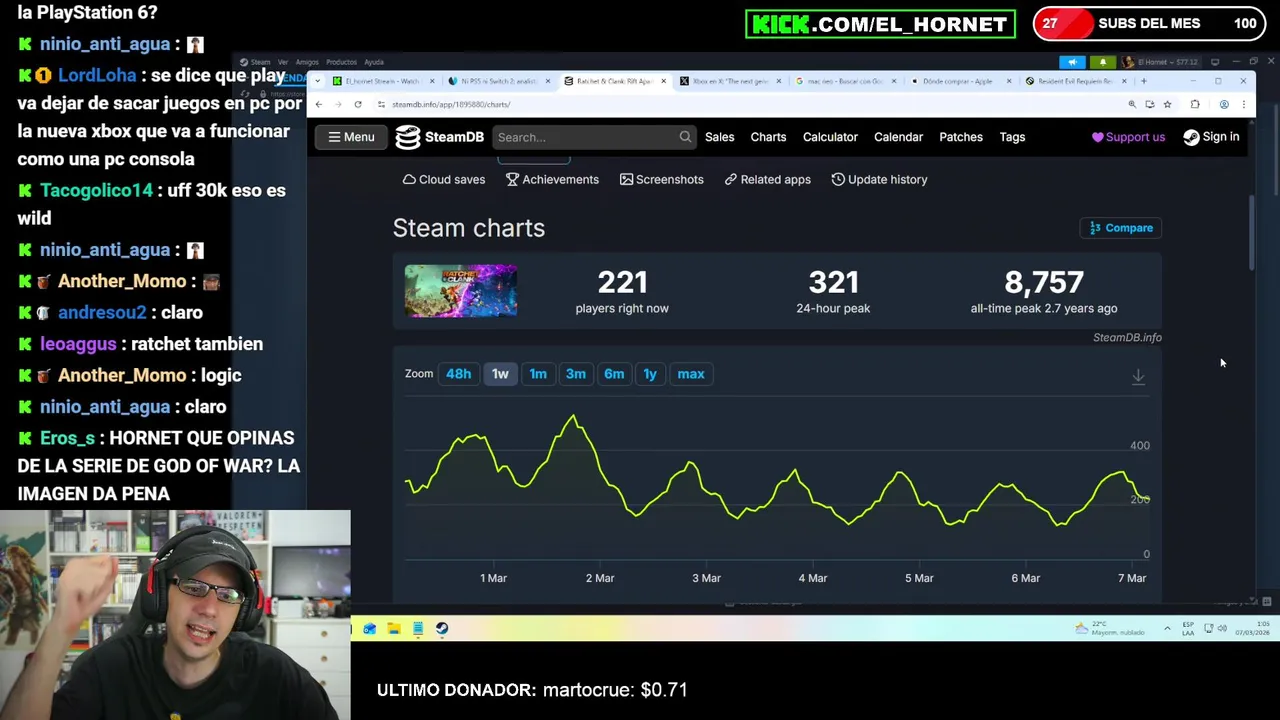Open the Tags page
Image resolution: width=1280 pixels, height=720 pixels.
tap(1012, 137)
